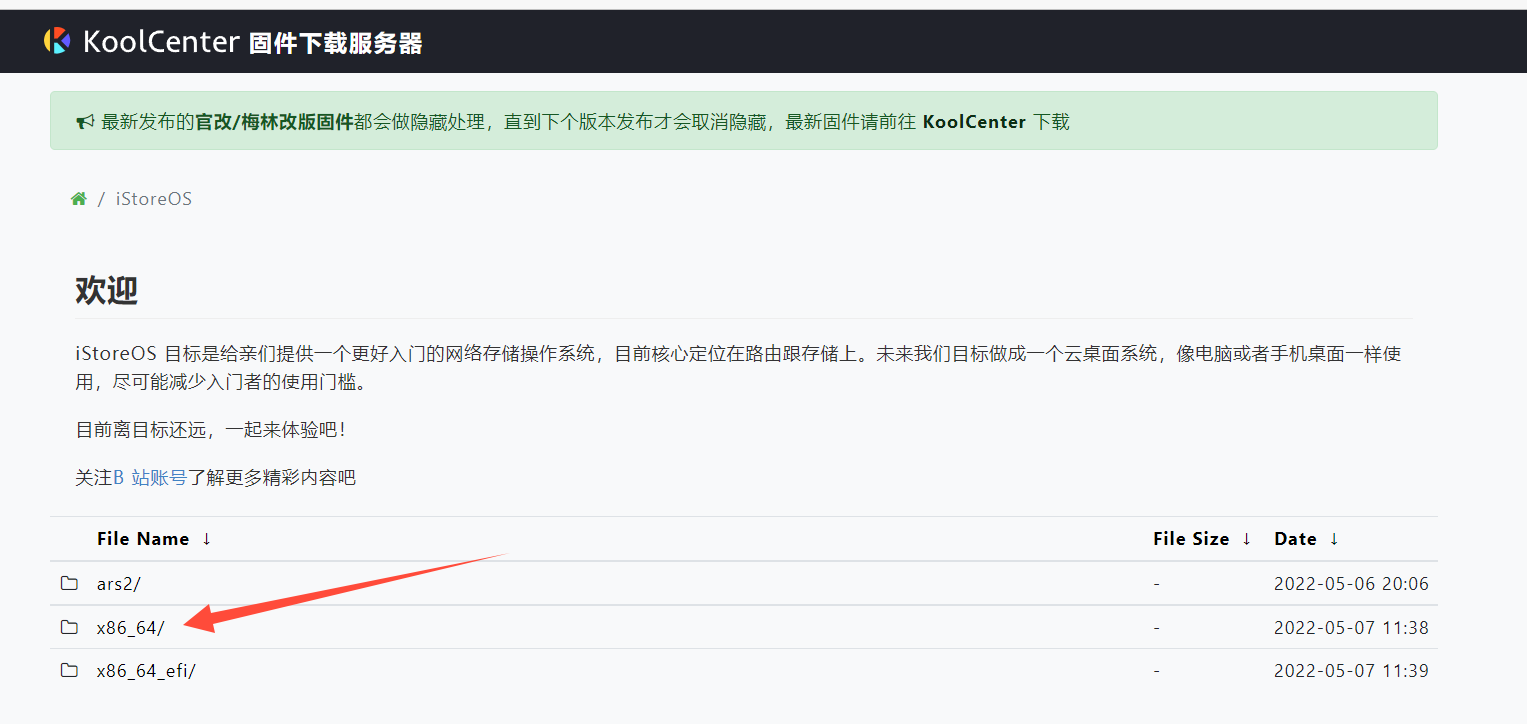The image size is (1527, 724).
Task: Sort by Date column header
Action: click(x=1295, y=539)
